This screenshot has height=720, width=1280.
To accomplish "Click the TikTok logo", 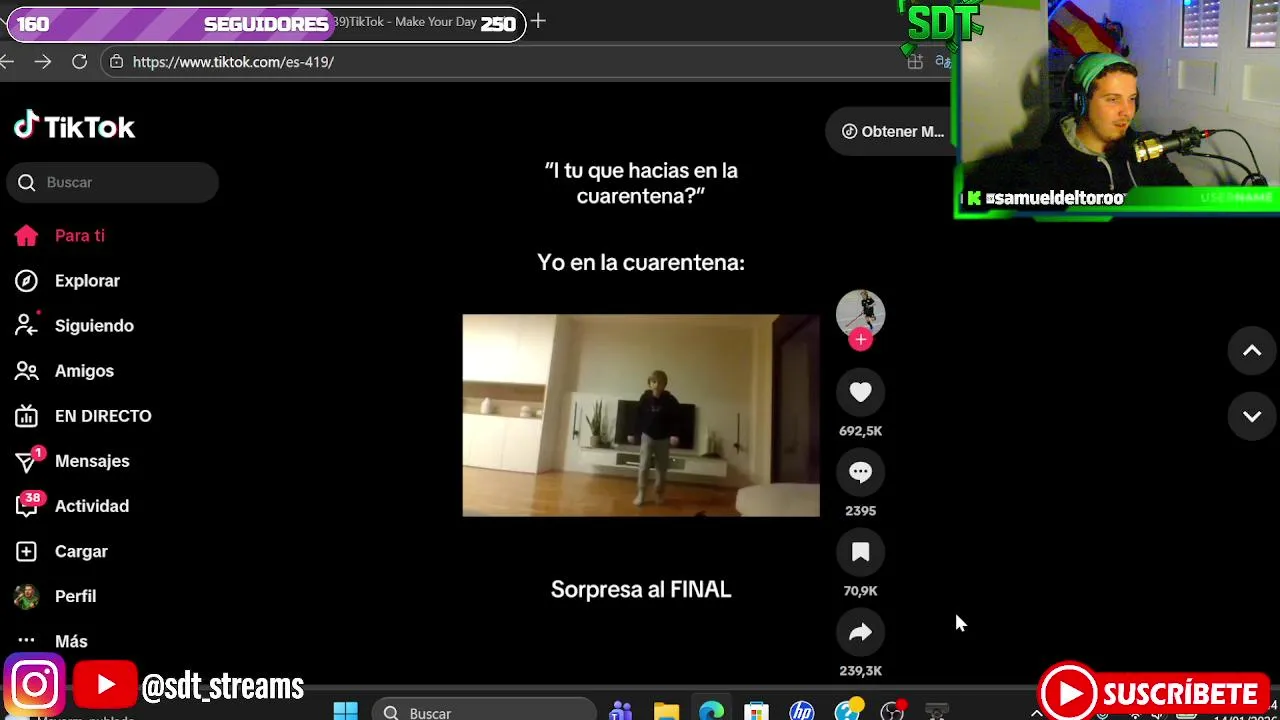I will pyautogui.click(x=74, y=126).
